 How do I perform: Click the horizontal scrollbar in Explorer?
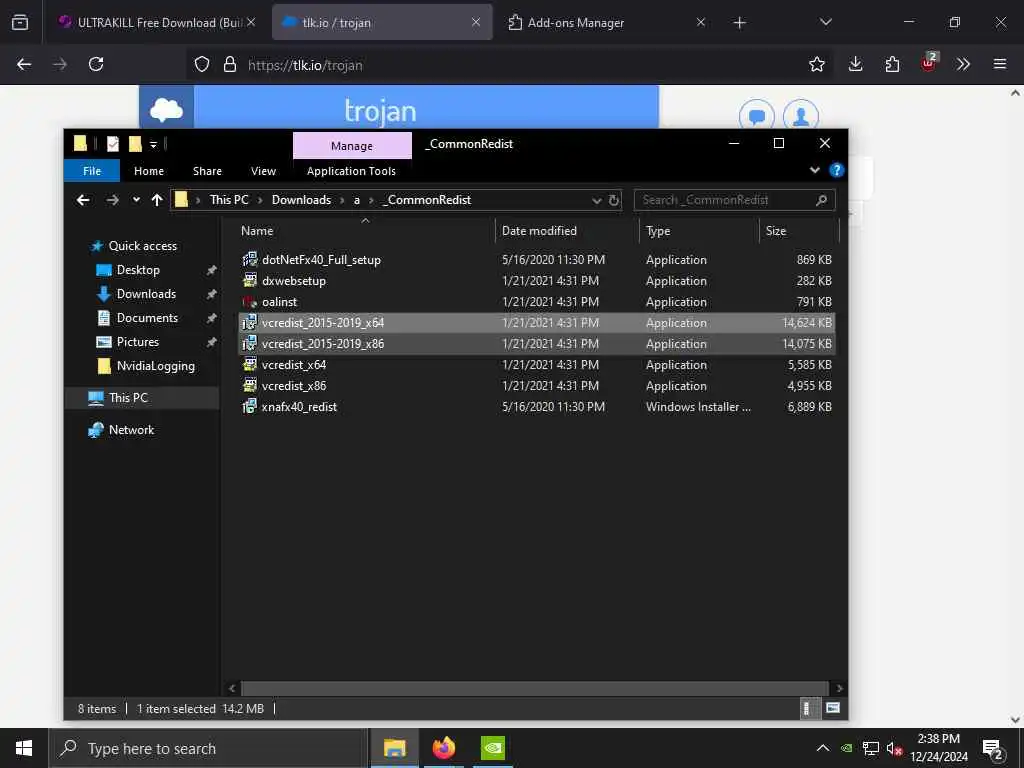535,688
